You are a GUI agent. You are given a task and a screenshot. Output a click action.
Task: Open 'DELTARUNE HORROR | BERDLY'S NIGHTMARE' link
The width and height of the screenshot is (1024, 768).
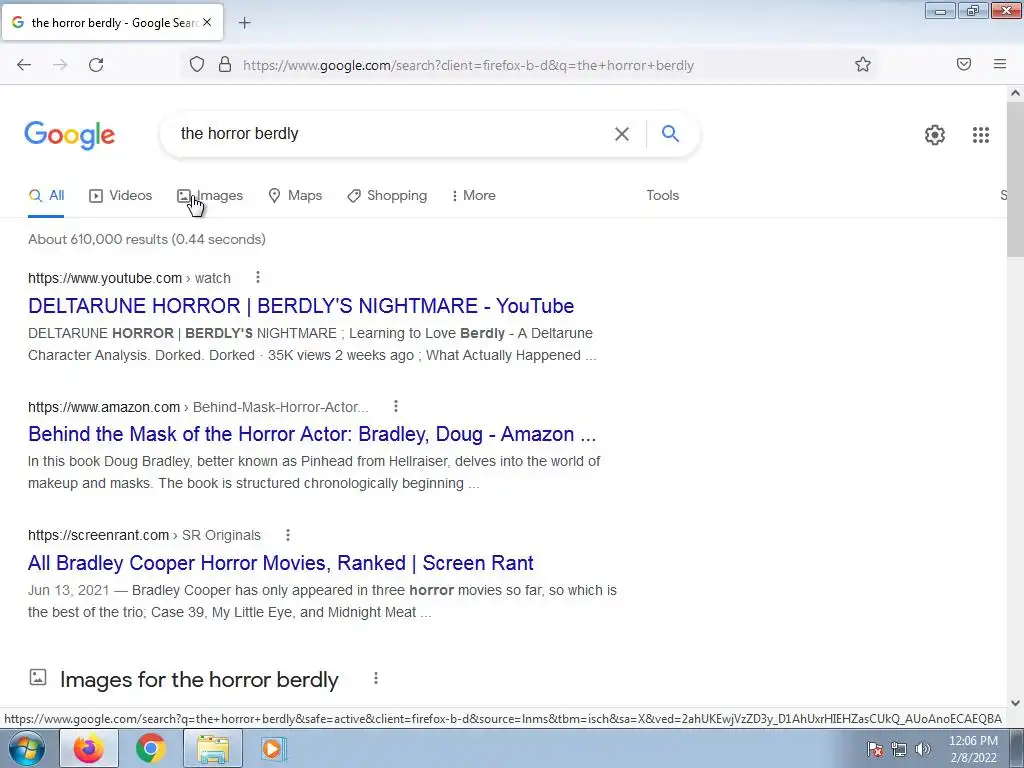point(301,306)
